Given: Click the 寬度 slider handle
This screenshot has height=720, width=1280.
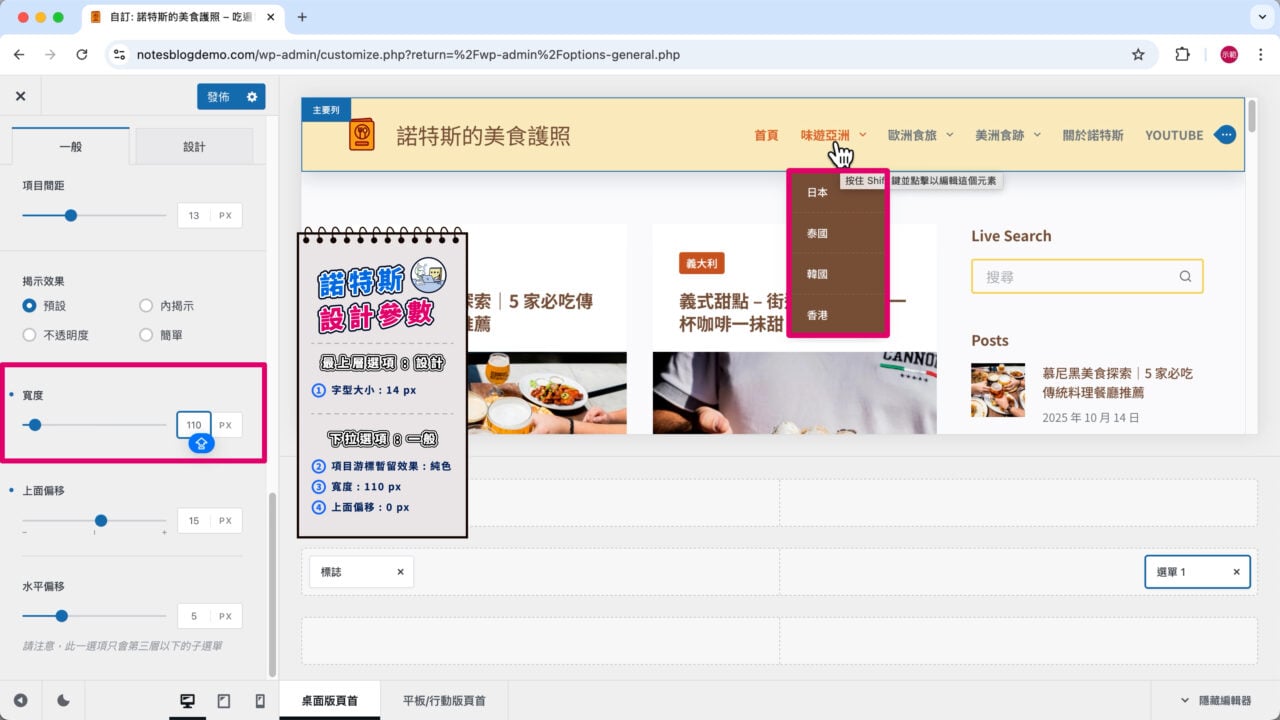Looking at the screenshot, I should click(35, 424).
